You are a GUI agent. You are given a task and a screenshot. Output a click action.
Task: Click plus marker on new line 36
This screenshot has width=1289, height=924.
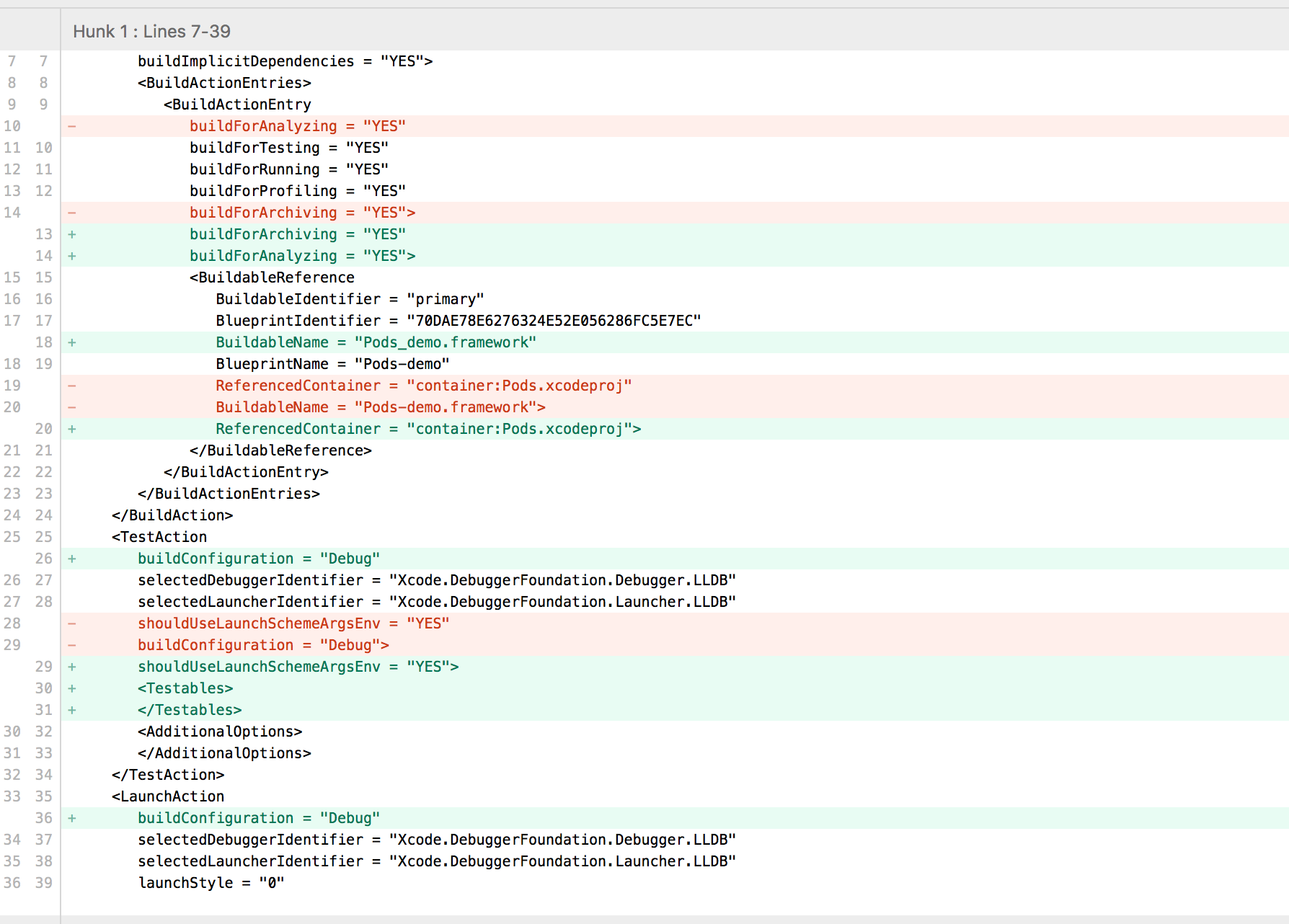coord(72,818)
